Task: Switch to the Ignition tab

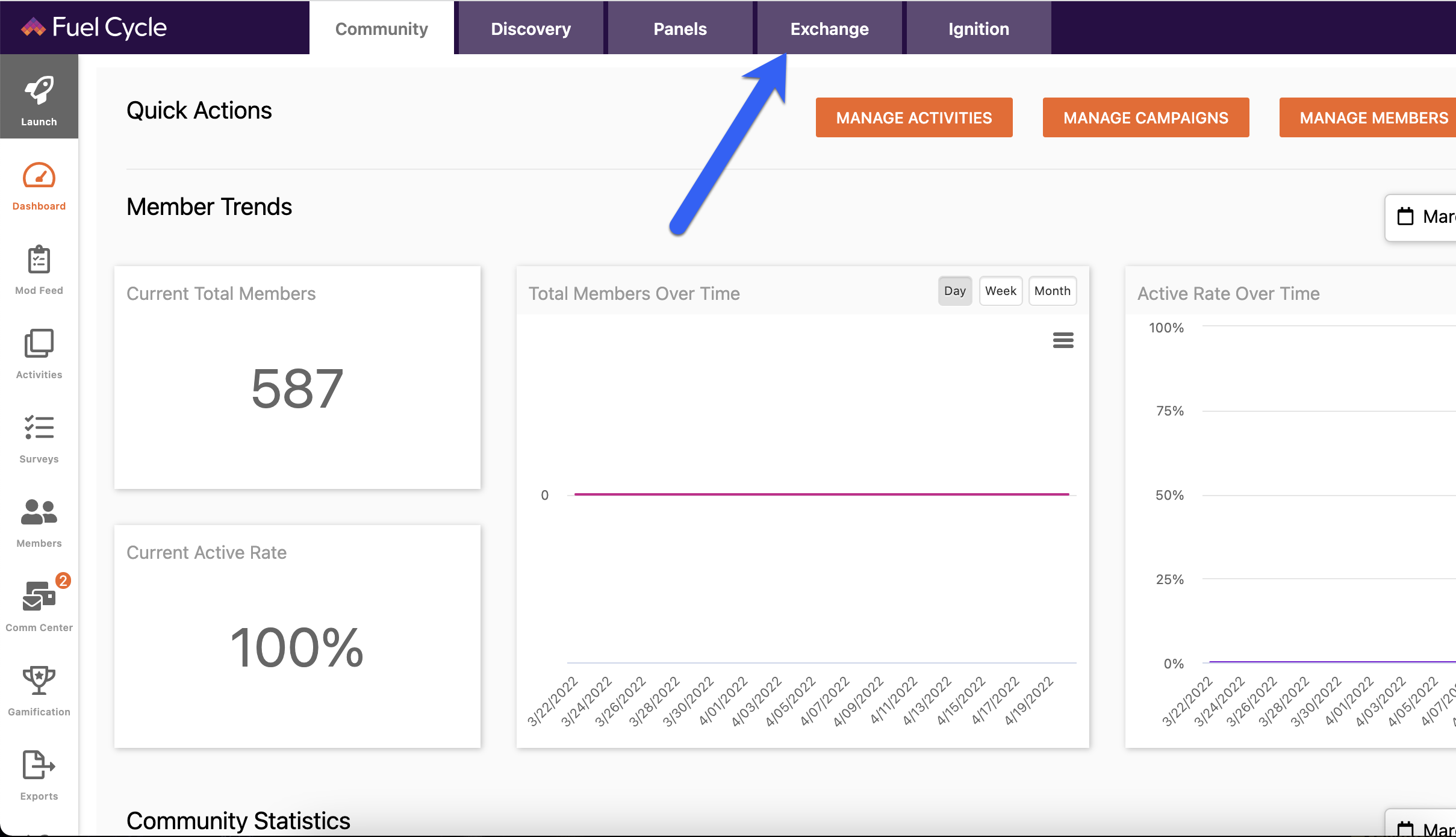Action: coord(978,28)
